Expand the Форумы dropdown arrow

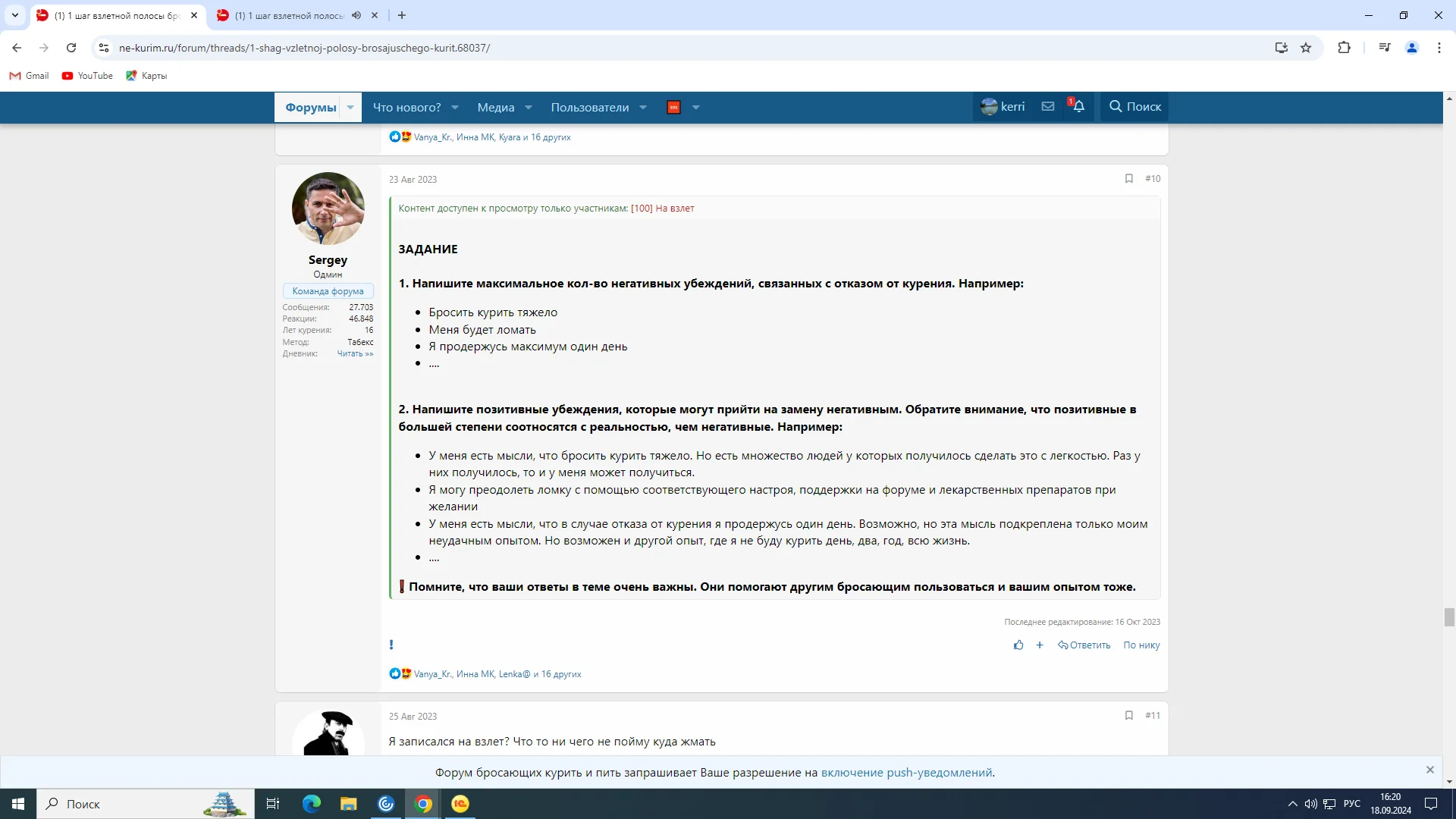pyautogui.click(x=350, y=108)
